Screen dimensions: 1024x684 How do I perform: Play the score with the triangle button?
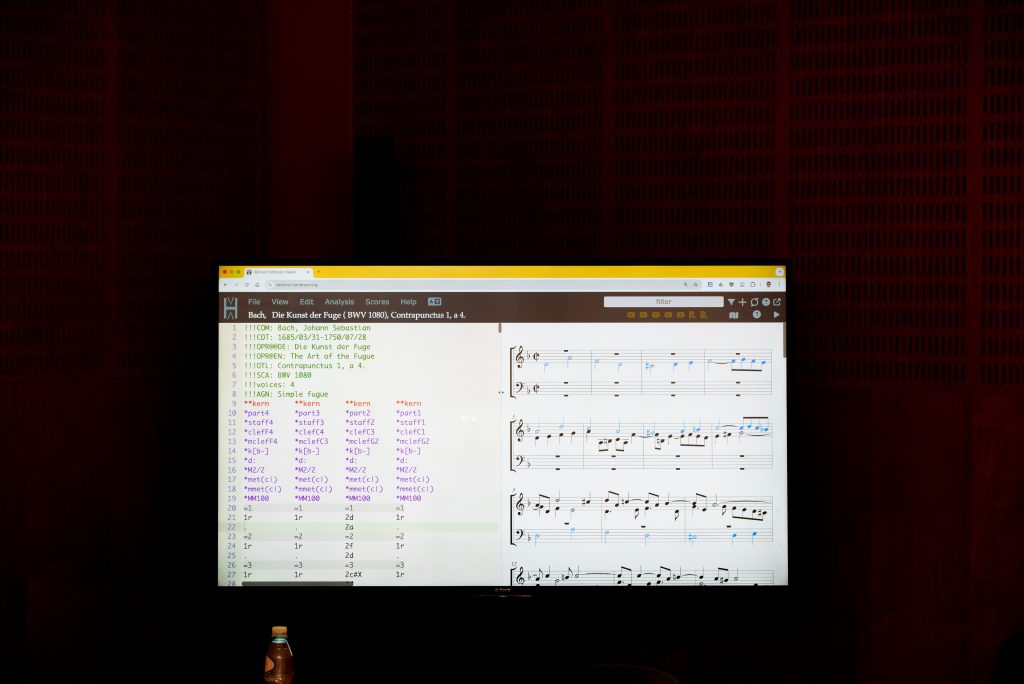pyautogui.click(x=776, y=315)
